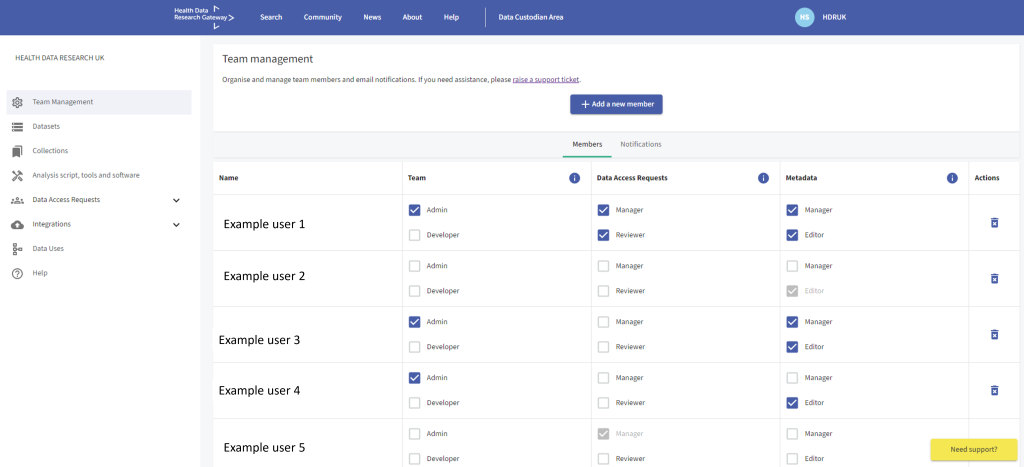Click the Analysis script tools icon
The height and width of the screenshot is (467, 1024).
pyautogui.click(x=18, y=176)
